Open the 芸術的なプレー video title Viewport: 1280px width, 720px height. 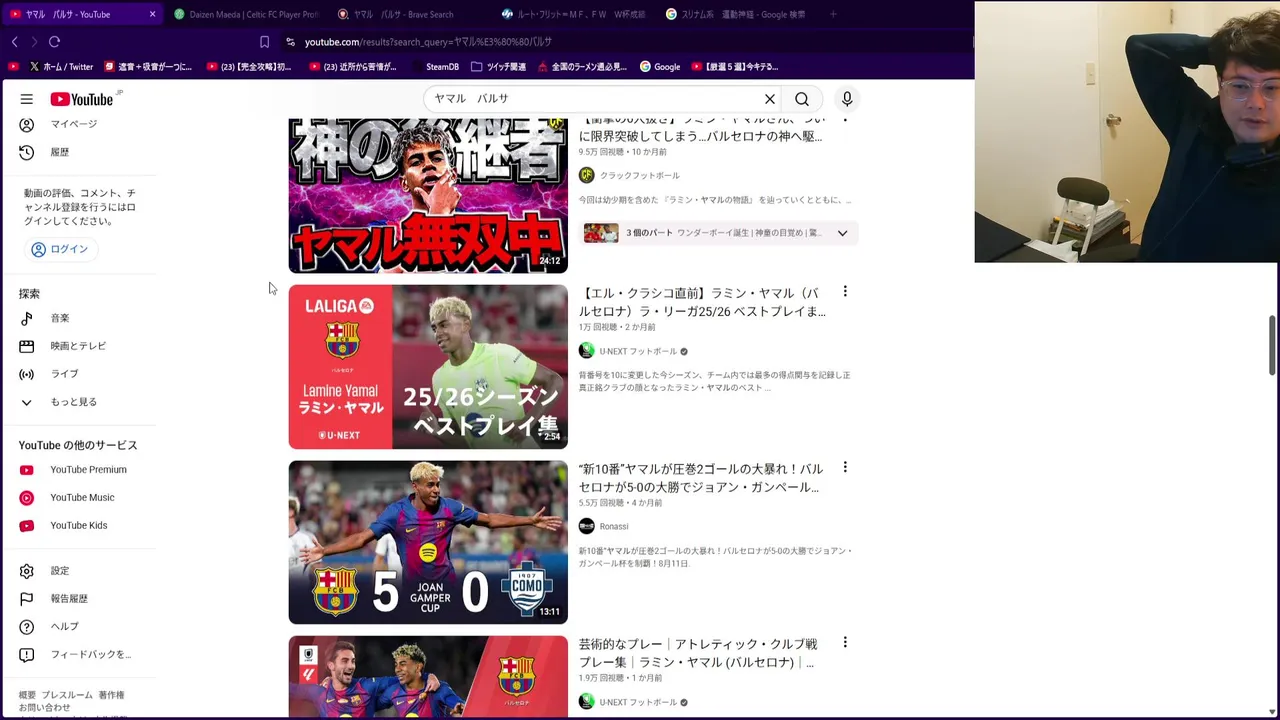[698, 653]
